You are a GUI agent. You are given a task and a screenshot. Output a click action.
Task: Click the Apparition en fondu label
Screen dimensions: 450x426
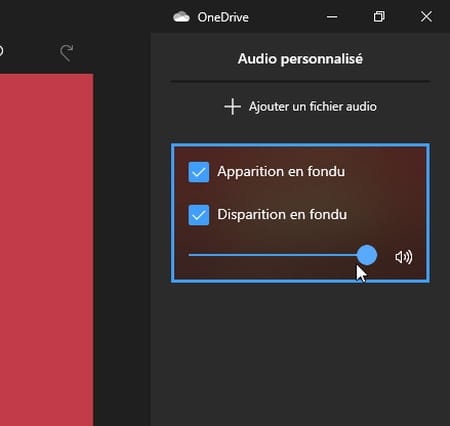(281, 172)
